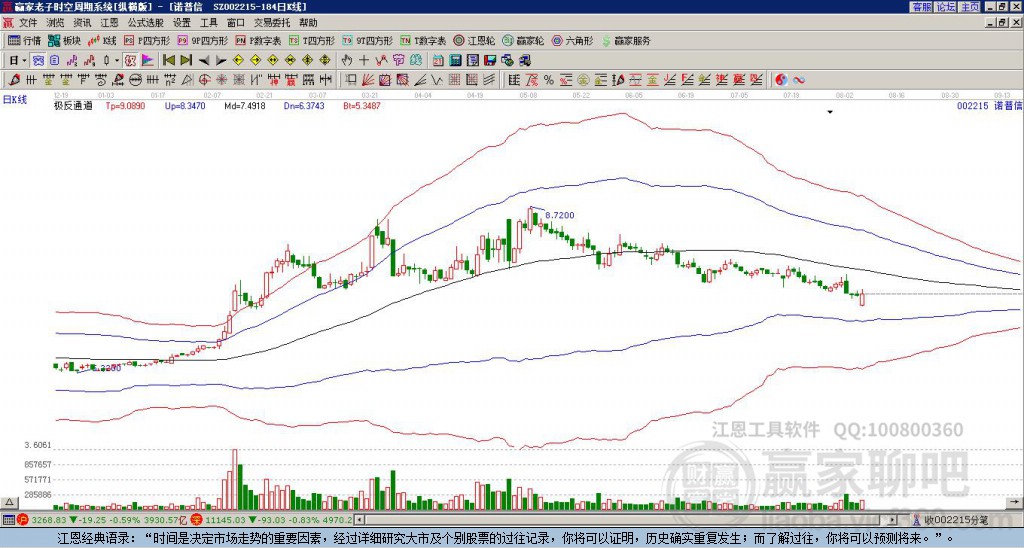This screenshot has height=548, width=1024.
Task: Click the Md=7.4918 value label
Action: coord(245,105)
